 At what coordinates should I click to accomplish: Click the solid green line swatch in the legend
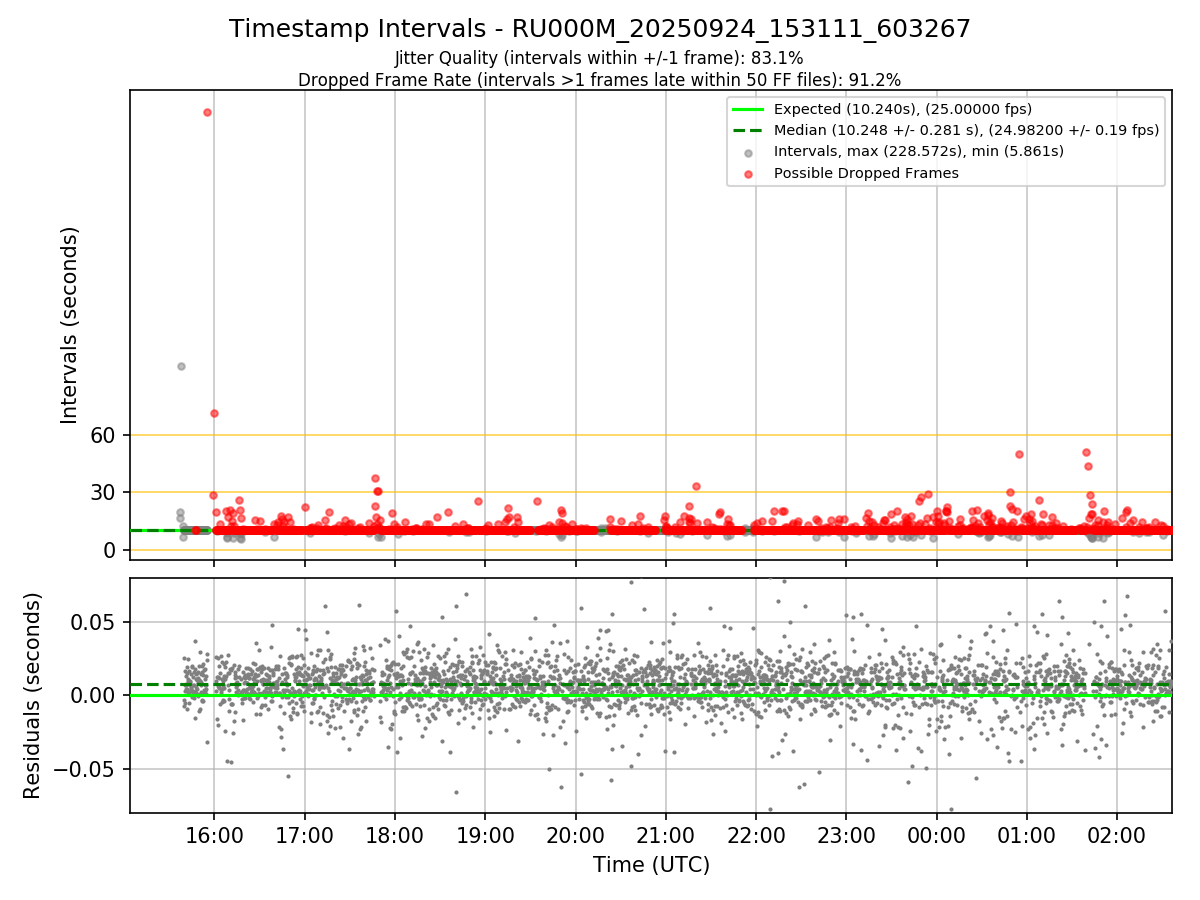(748, 109)
